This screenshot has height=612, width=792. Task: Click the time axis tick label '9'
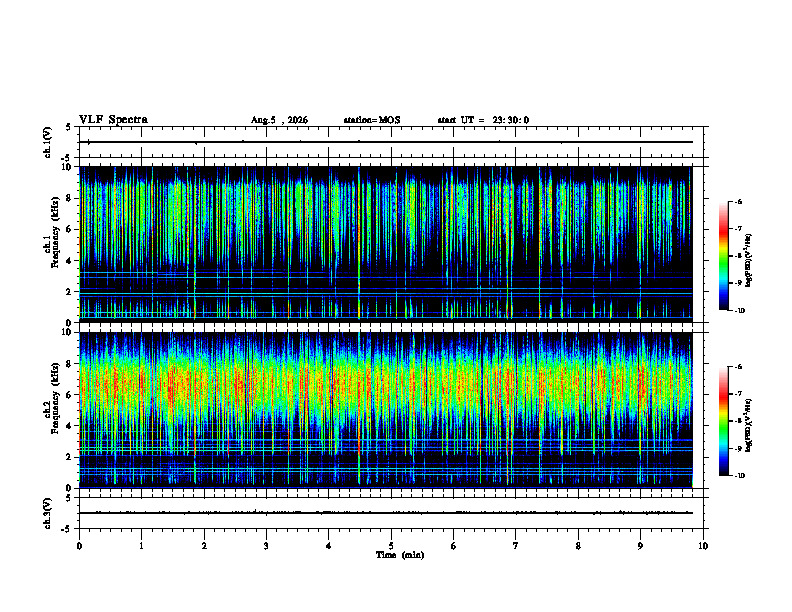pyautogui.click(x=640, y=546)
